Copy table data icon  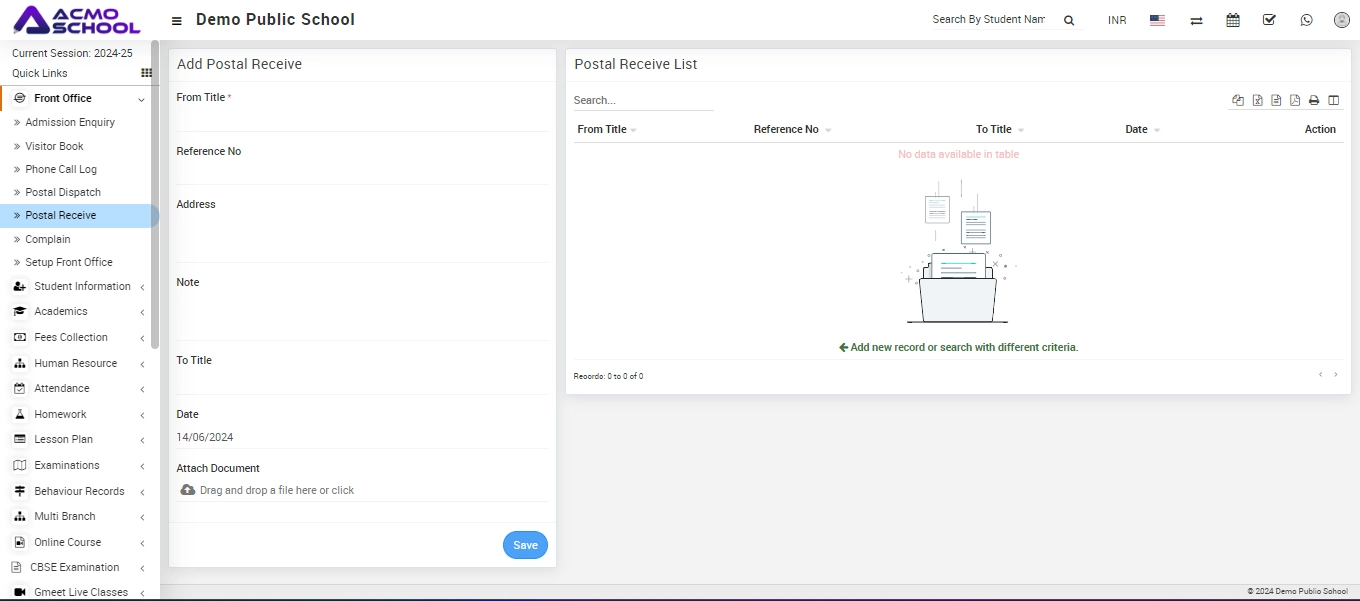tap(1238, 100)
